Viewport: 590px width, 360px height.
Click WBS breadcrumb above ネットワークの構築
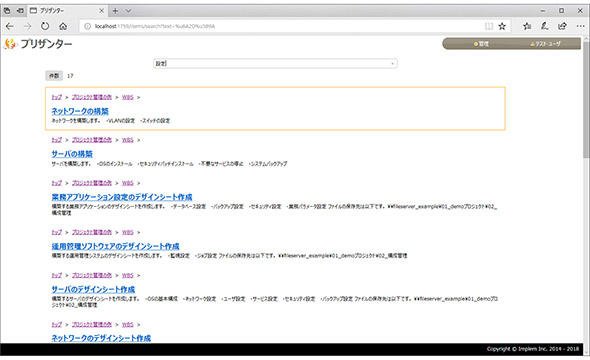click(x=128, y=97)
